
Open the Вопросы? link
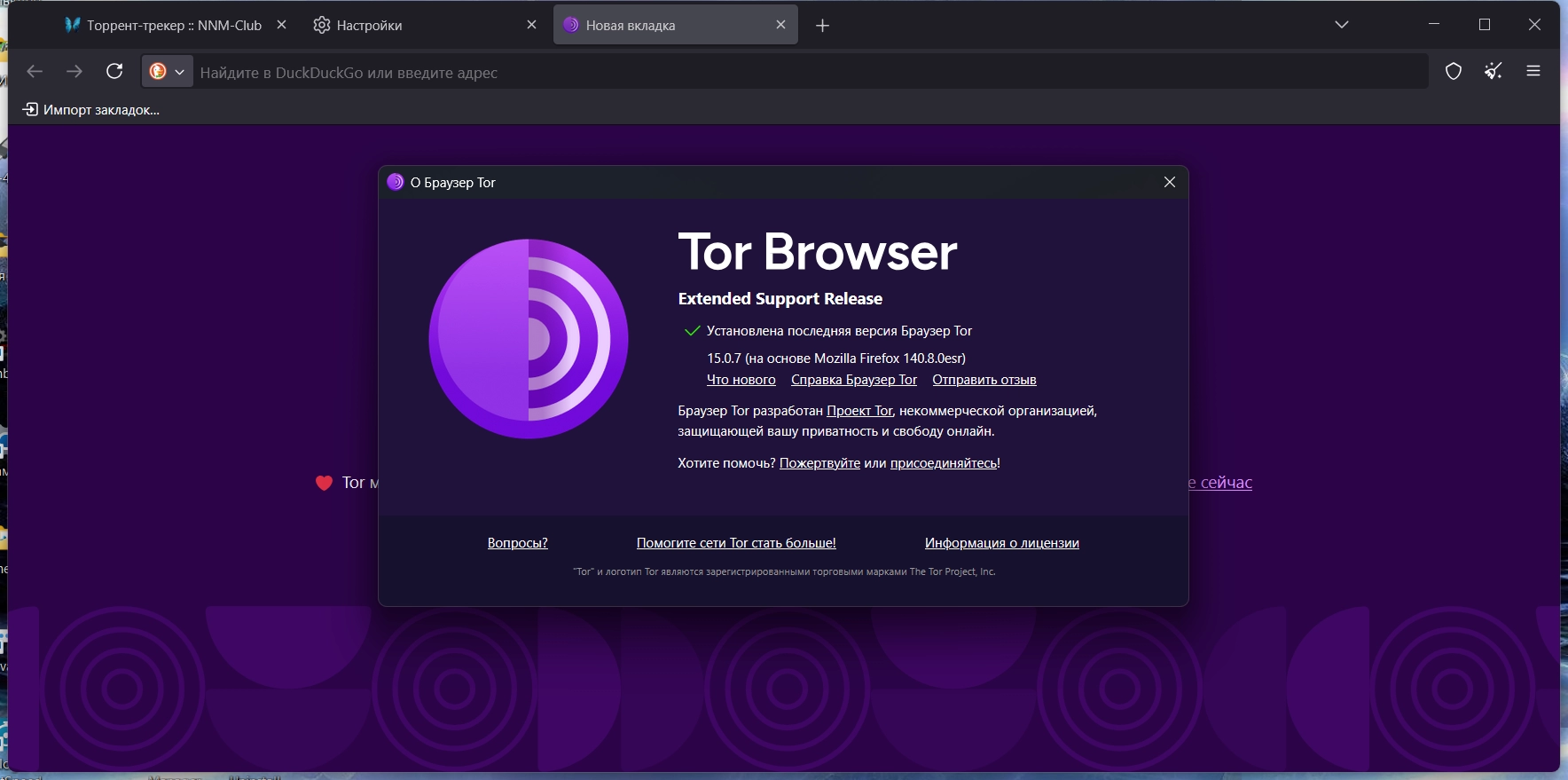(518, 543)
